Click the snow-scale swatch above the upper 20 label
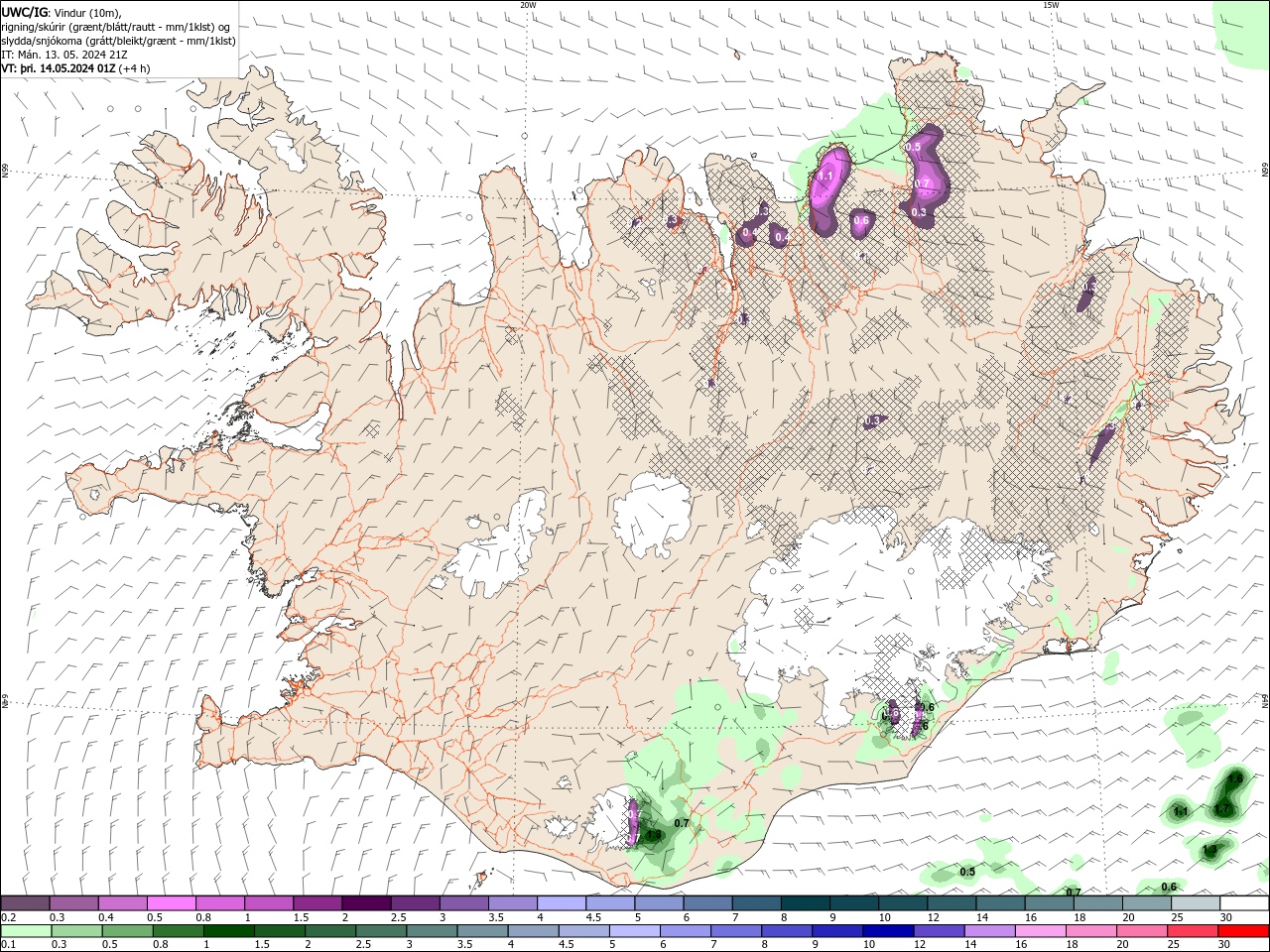Screen dimensions: 1270x952 pos(1148,902)
